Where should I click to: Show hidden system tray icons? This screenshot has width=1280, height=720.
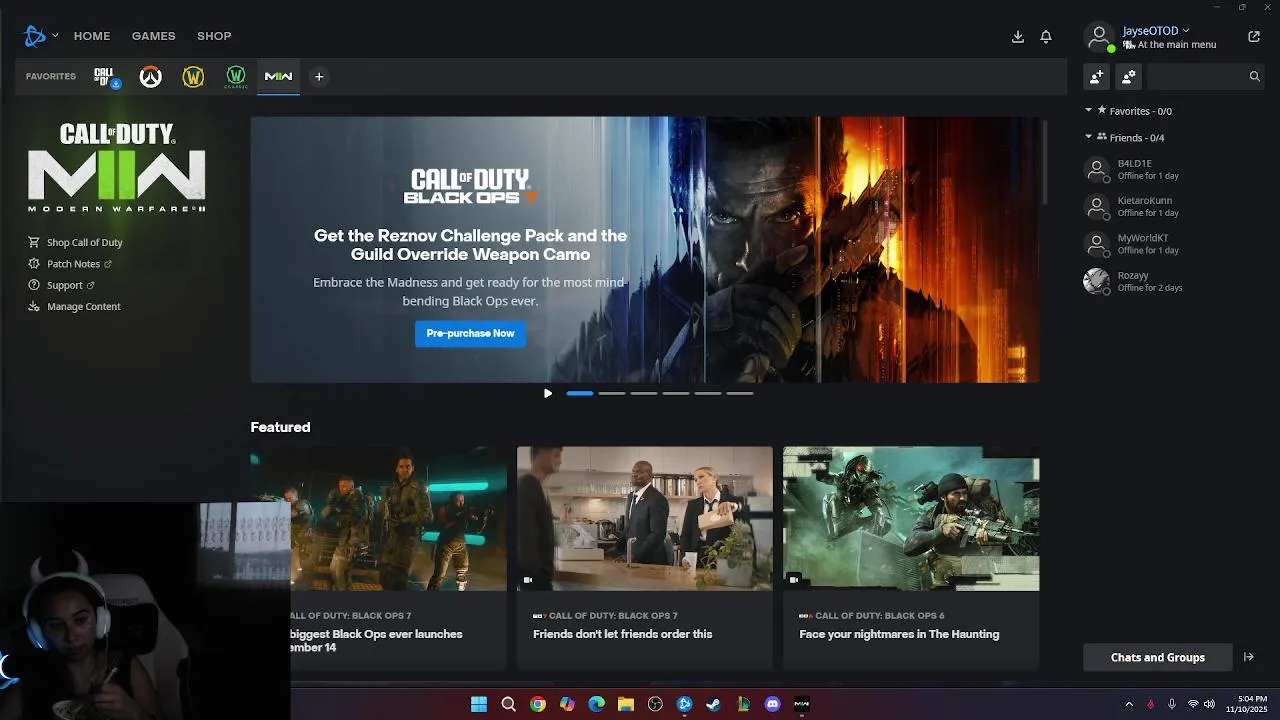1129,704
